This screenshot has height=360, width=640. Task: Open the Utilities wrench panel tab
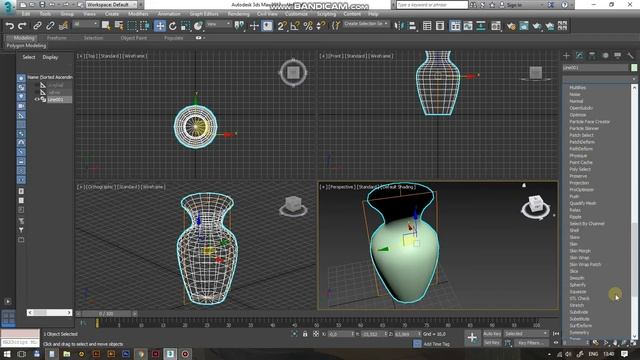[631, 56]
